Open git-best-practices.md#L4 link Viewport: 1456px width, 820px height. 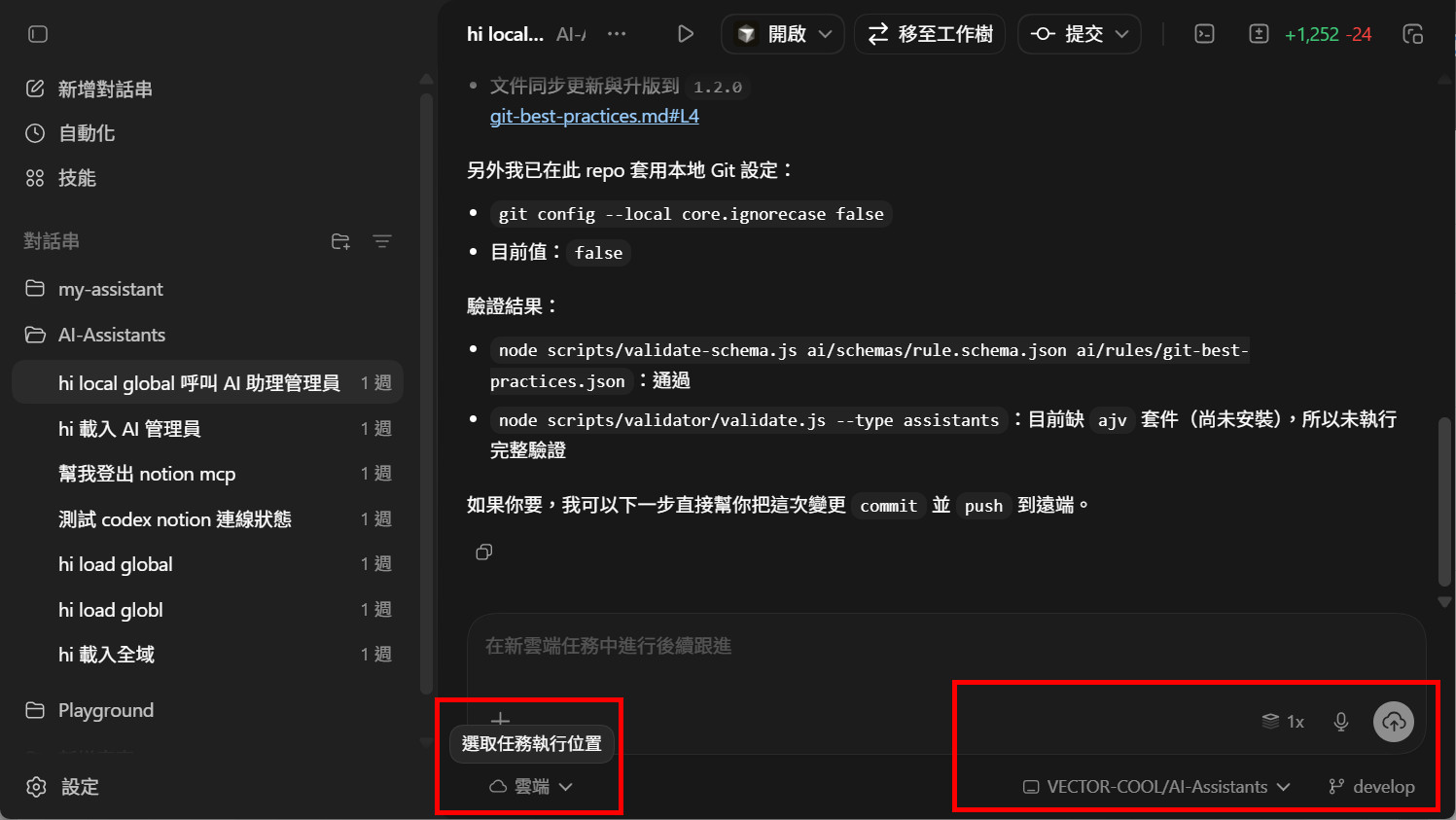[594, 116]
